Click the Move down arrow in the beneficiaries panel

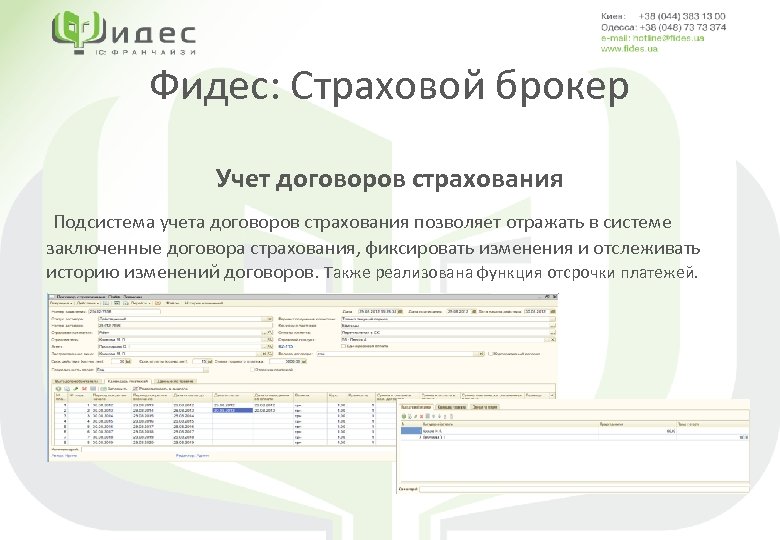[x=439, y=416]
